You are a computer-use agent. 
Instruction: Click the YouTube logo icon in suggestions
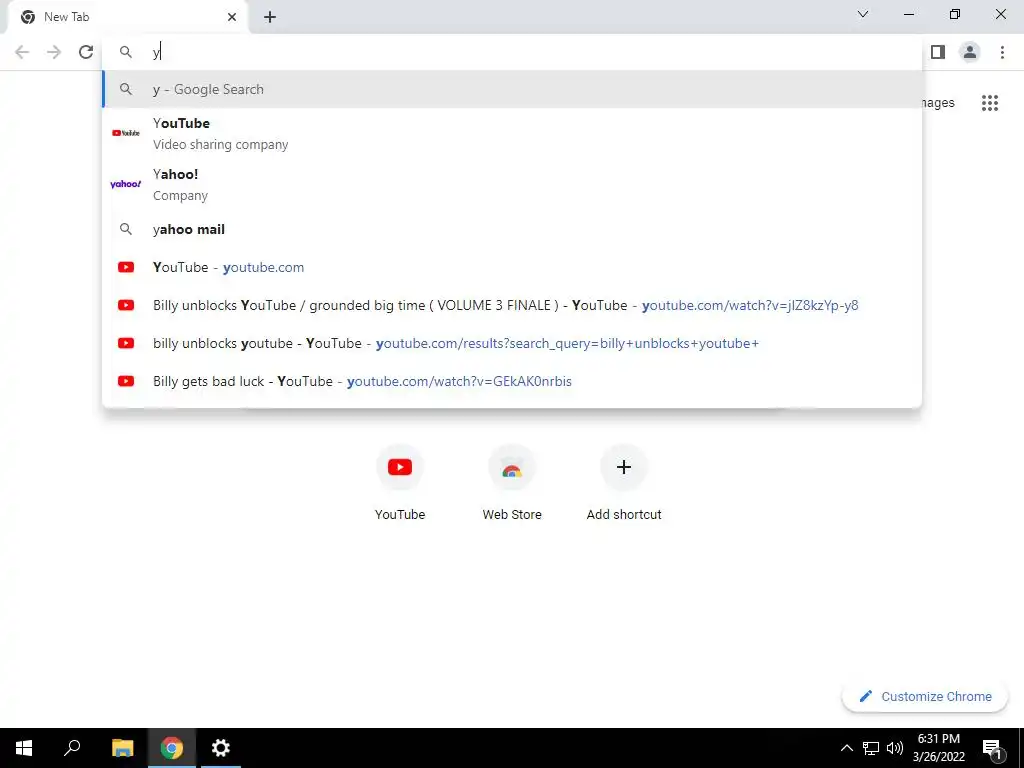click(126, 133)
